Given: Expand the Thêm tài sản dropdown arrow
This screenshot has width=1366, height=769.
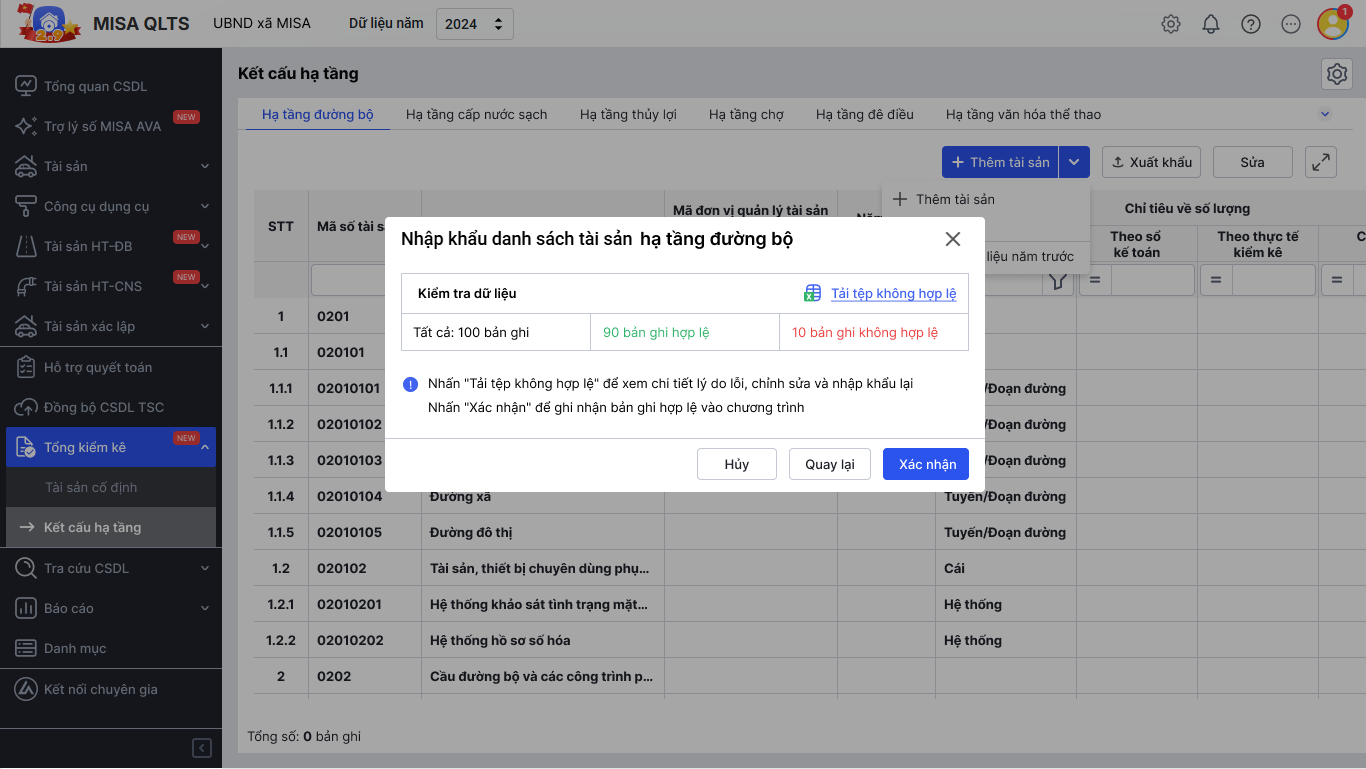Looking at the screenshot, I should click(1074, 162).
